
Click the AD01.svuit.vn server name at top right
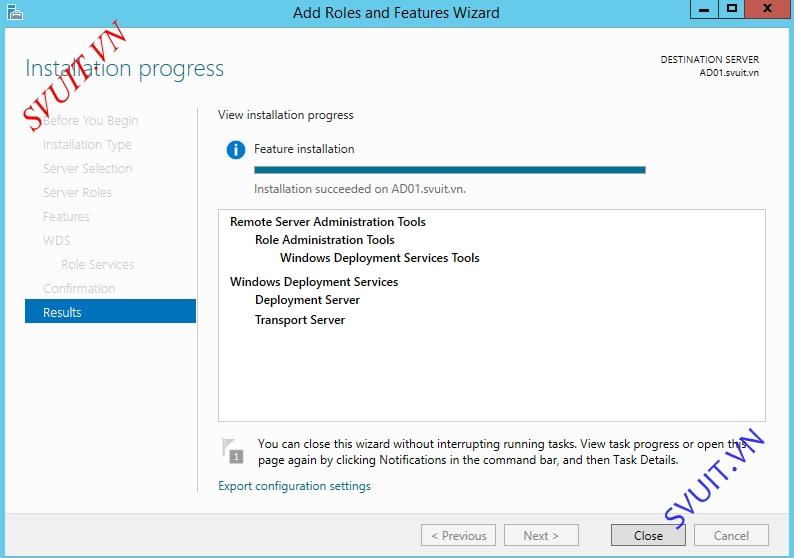[729, 72]
